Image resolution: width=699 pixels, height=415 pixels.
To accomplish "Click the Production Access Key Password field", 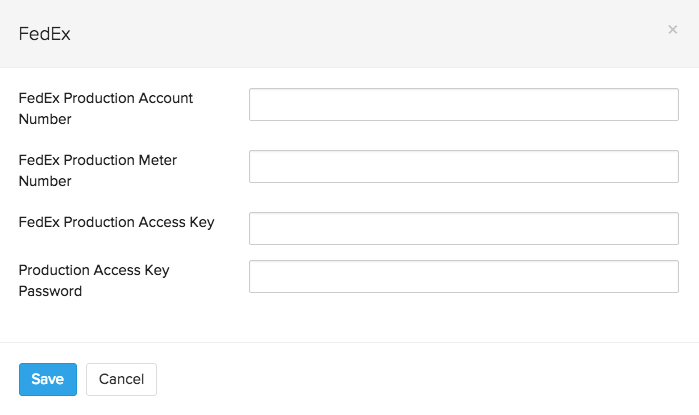I will coord(463,277).
